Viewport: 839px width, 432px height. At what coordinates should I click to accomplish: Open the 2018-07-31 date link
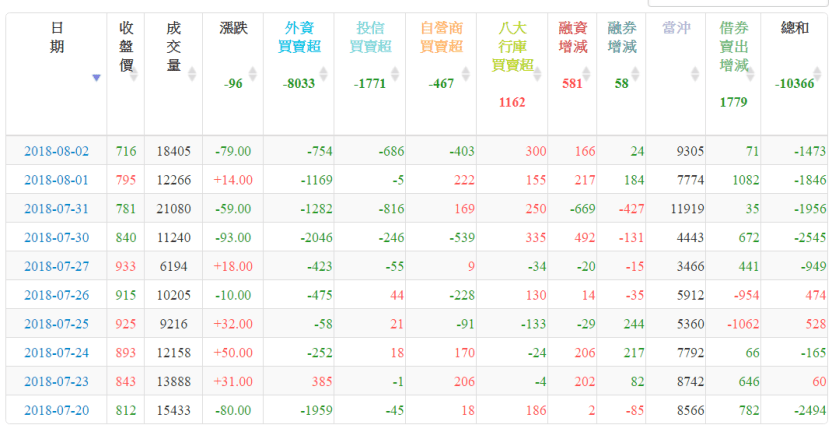pos(56,208)
